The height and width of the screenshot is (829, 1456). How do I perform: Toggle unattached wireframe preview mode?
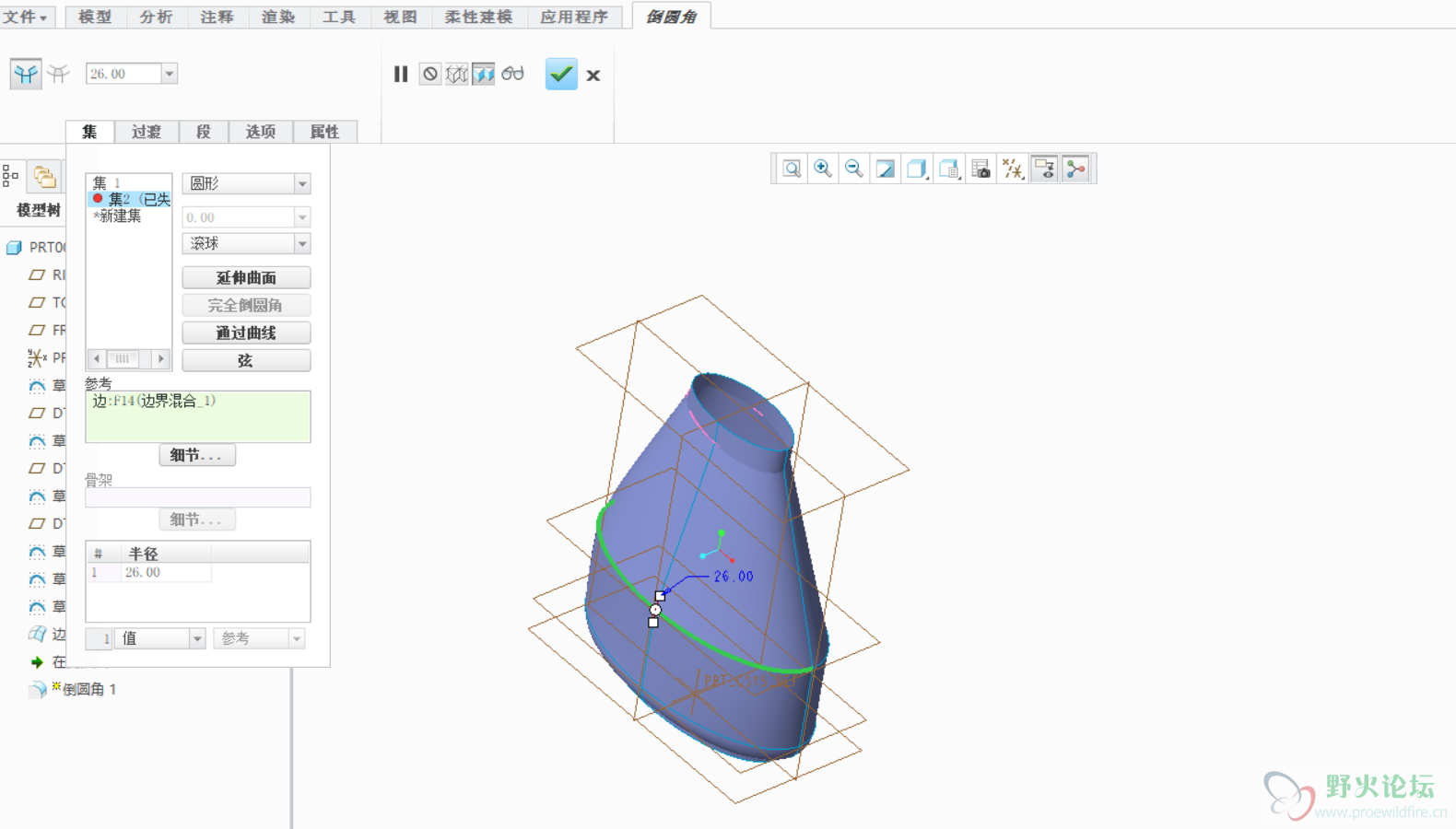click(457, 74)
